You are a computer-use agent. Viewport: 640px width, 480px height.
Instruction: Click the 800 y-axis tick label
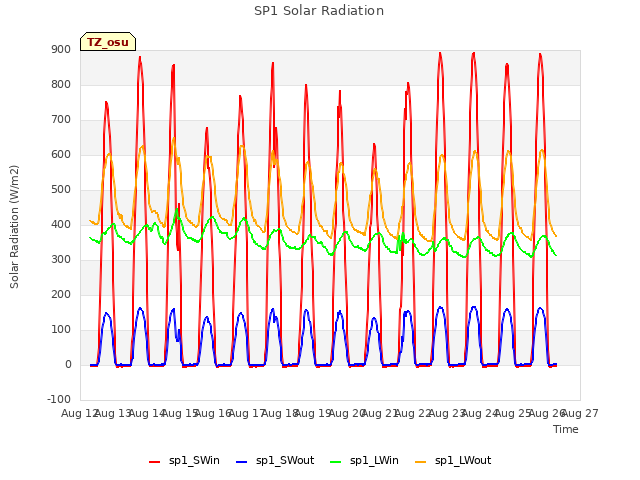coord(61,84)
